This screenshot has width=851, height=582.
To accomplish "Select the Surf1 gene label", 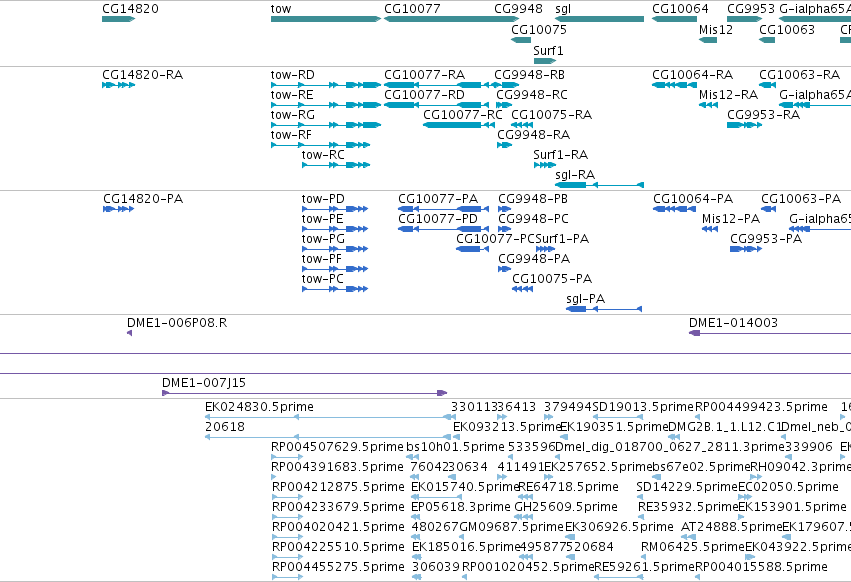I will click(548, 50).
